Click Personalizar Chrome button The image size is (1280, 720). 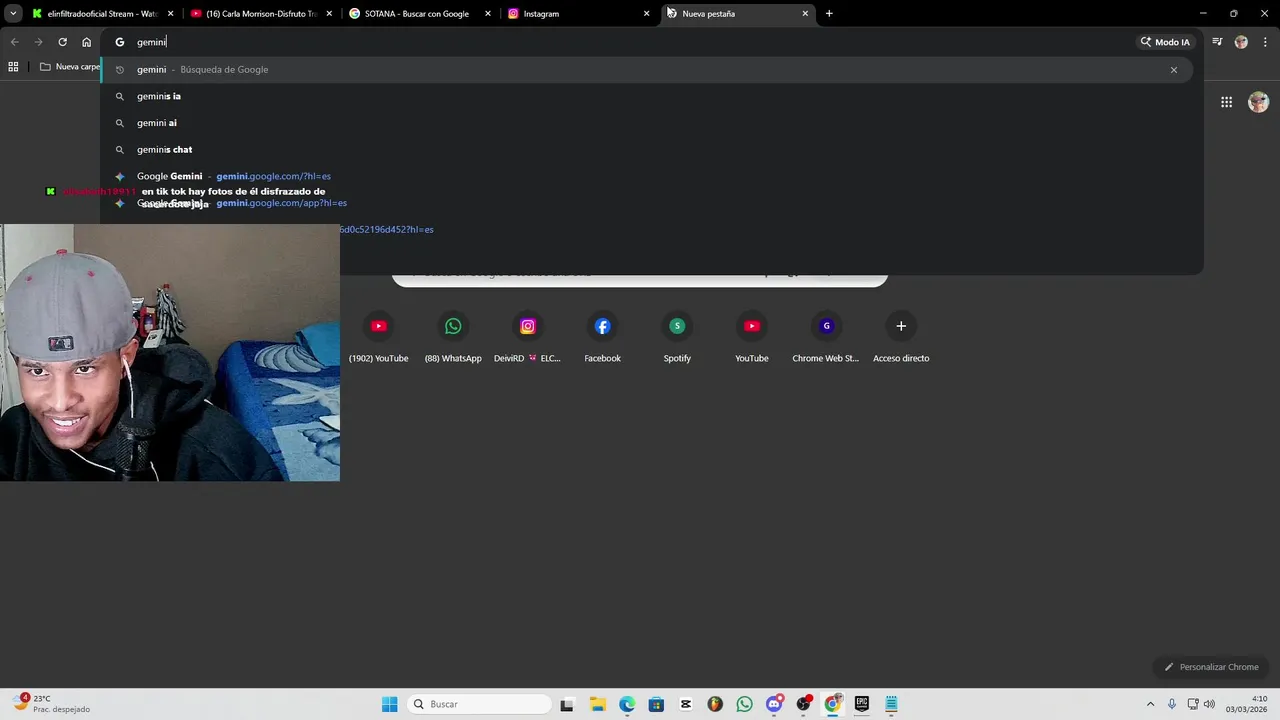click(1211, 667)
